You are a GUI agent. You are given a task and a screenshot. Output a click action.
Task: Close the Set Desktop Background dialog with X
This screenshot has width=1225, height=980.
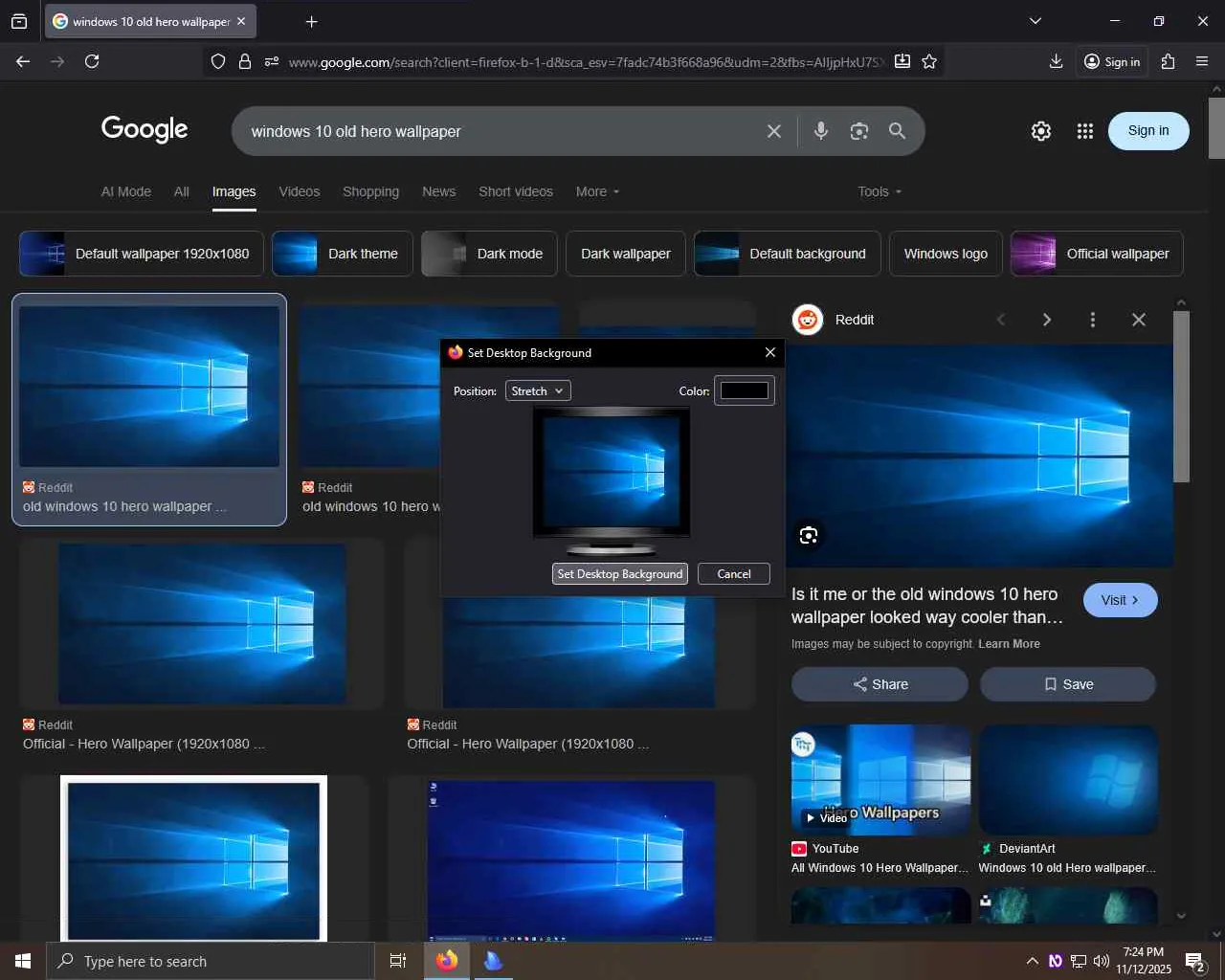tap(770, 352)
